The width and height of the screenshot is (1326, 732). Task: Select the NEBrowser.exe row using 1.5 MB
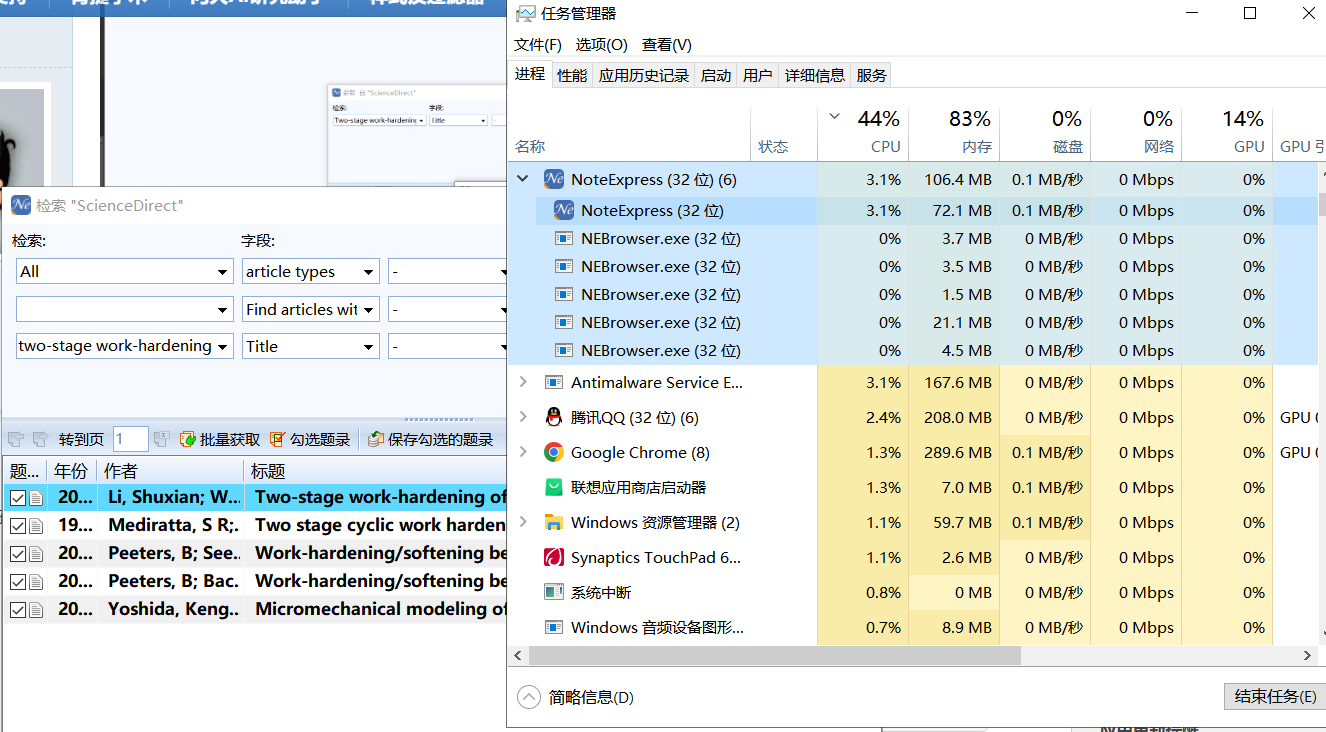click(912, 295)
